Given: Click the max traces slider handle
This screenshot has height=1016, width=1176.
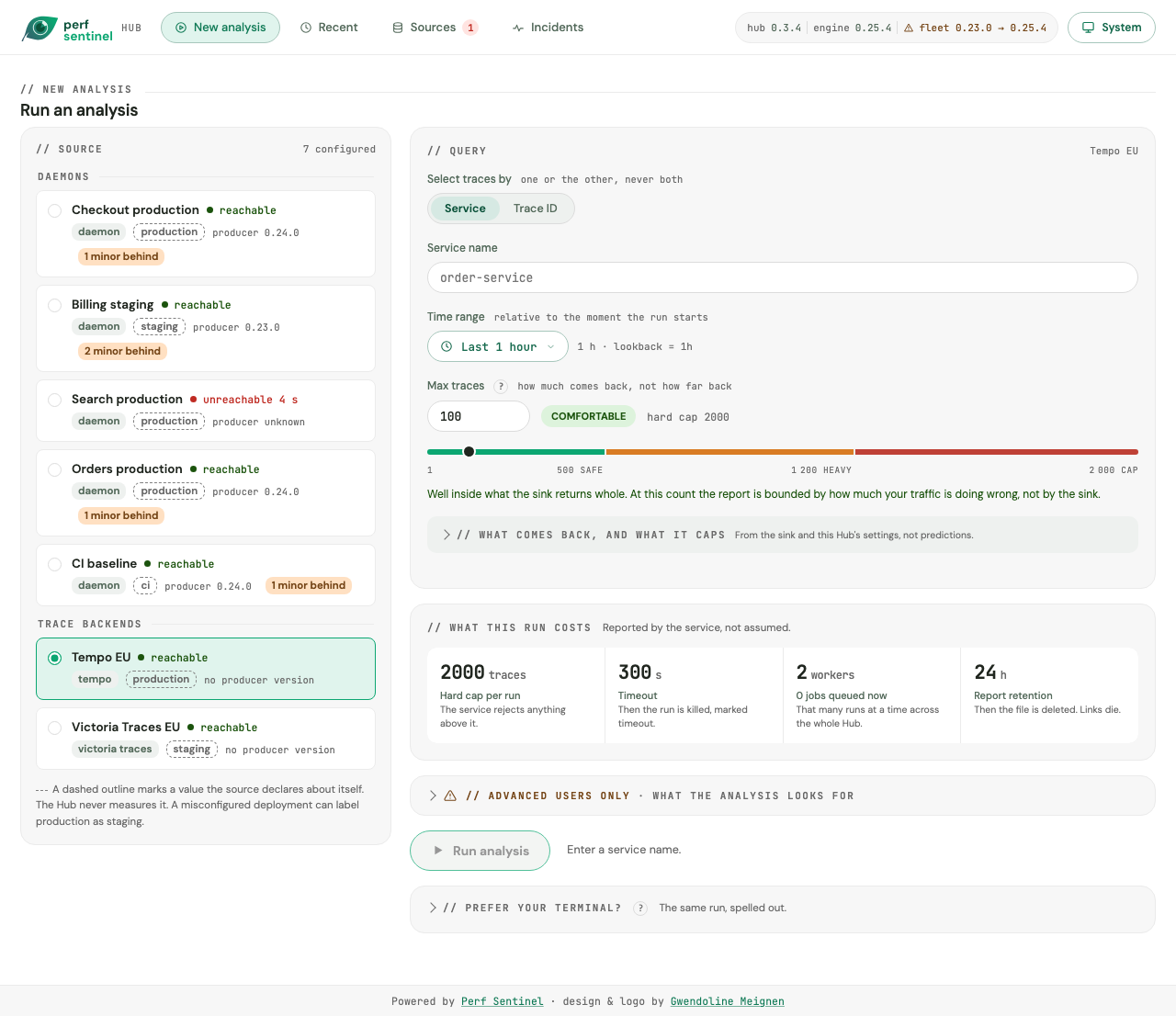Looking at the screenshot, I should (x=469, y=452).
